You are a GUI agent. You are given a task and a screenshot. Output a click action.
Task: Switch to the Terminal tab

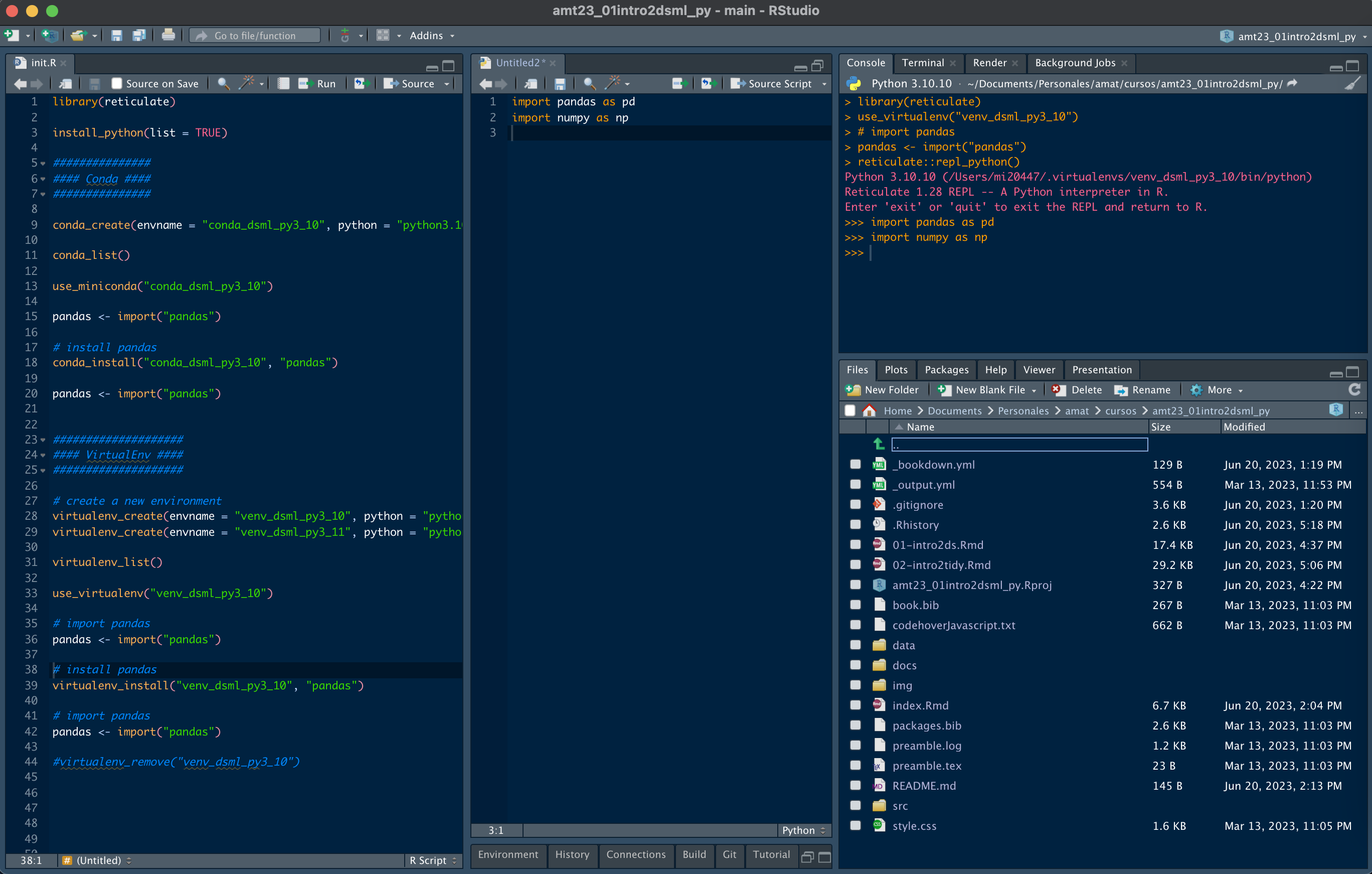pos(923,63)
